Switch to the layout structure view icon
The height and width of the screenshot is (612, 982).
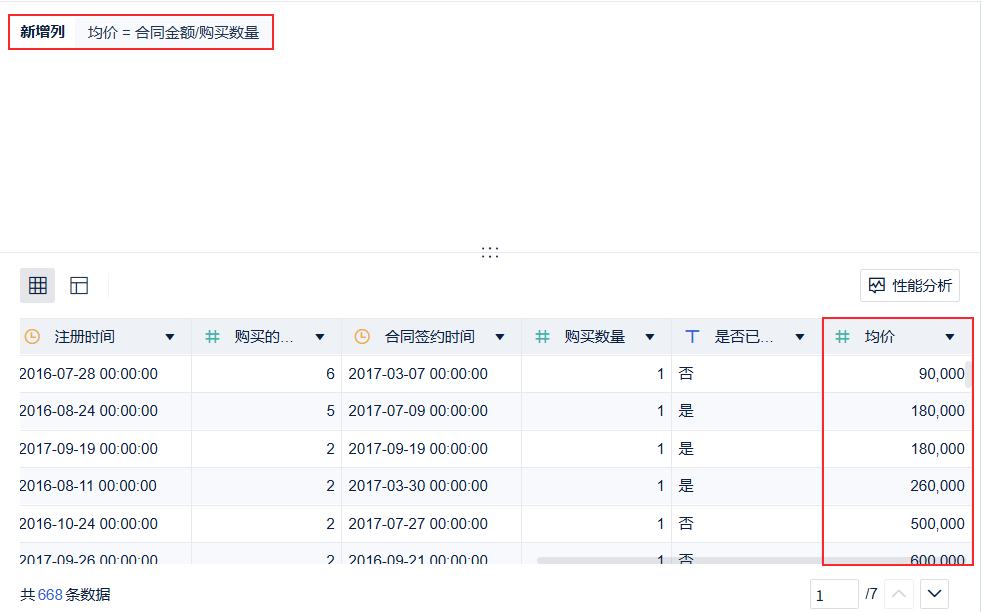(x=79, y=286)
